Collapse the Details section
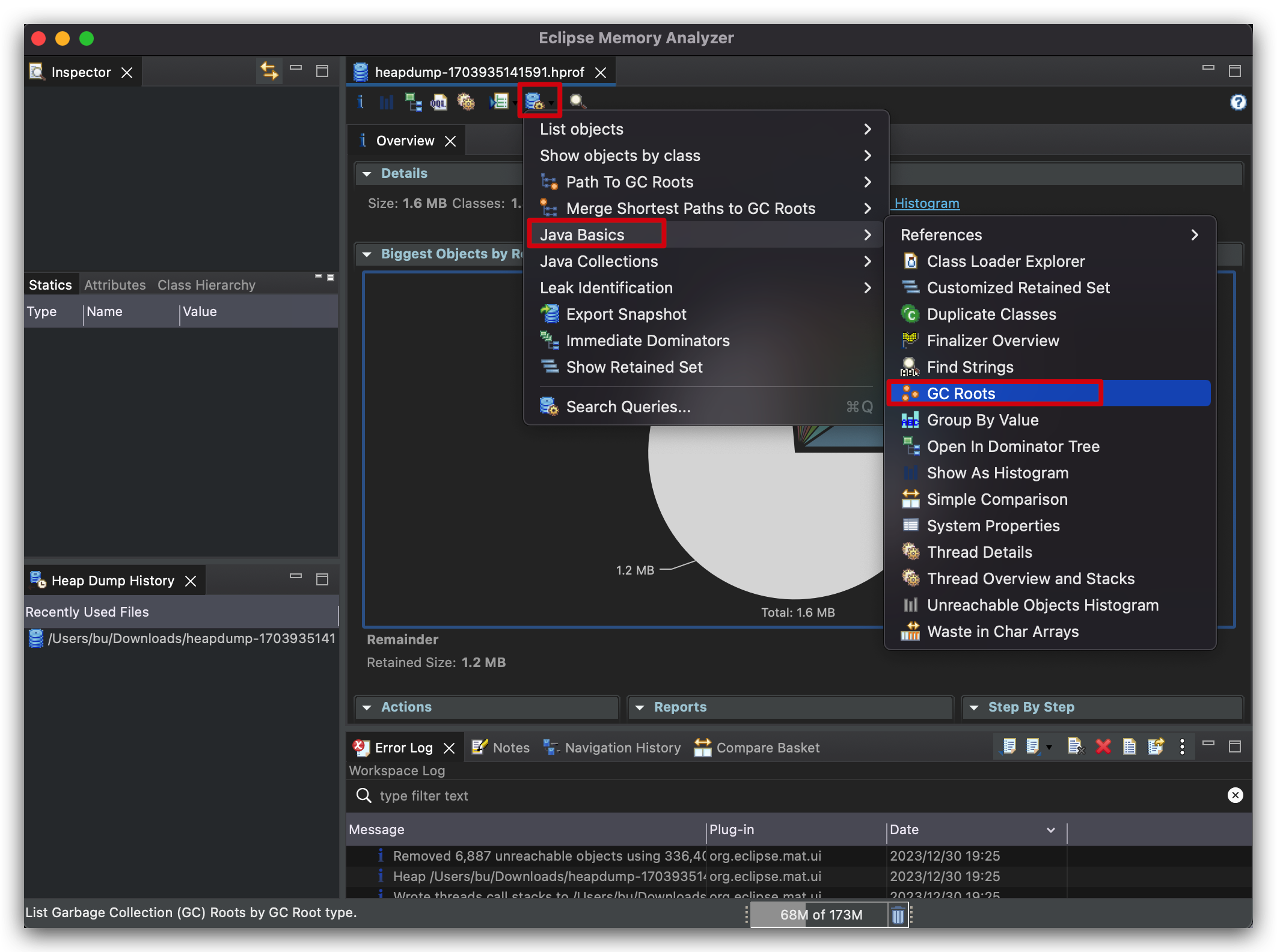Screen dimensions: 1277x952 [x=367, y=174]
